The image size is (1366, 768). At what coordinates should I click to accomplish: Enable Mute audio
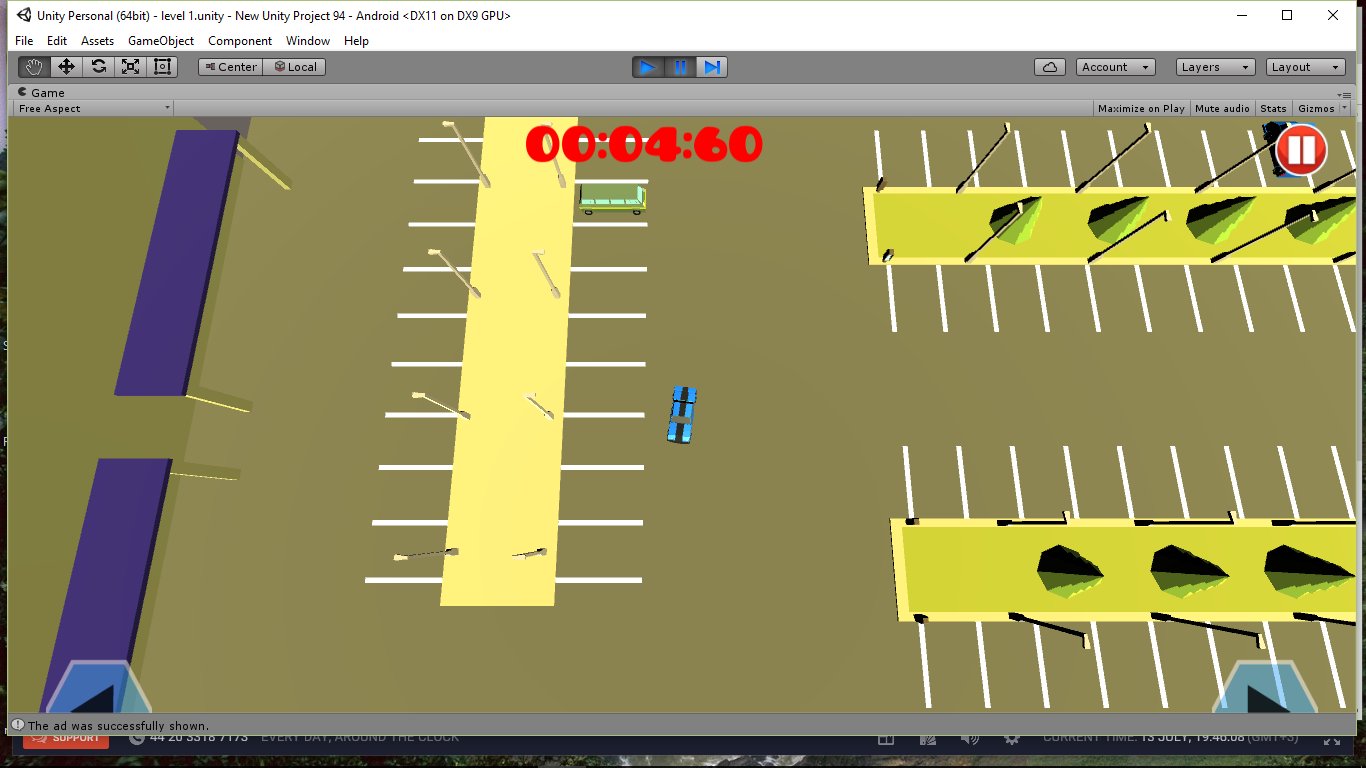pos(1221,108)
